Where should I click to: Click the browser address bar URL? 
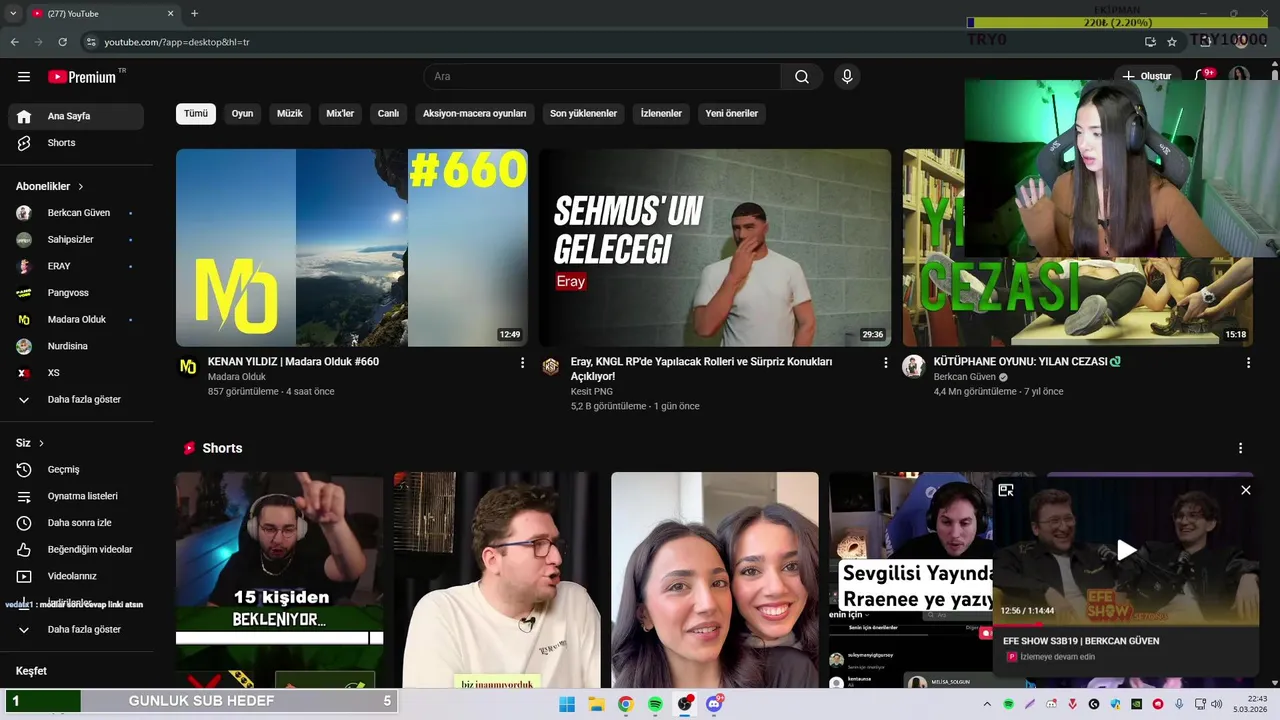[177, 42]
